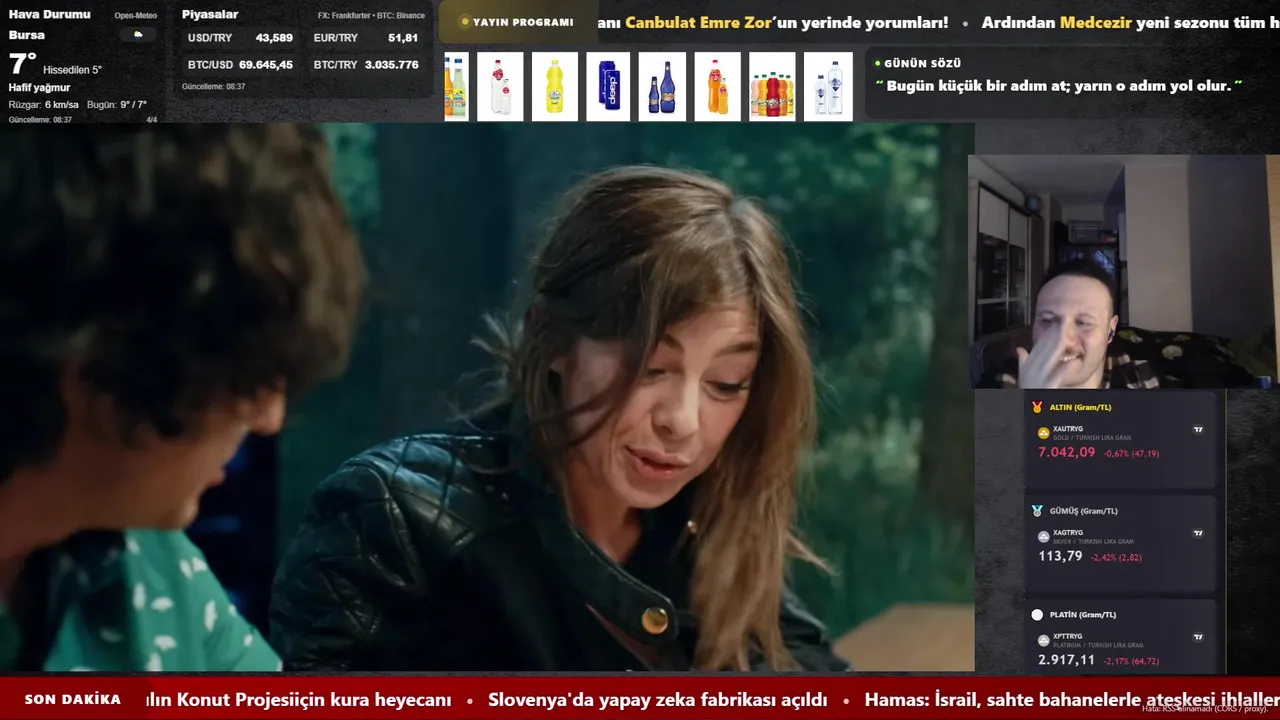Click the FX: Frankfurter • BTC: Binance source text
This screenshot has height=720, width=1280.
pos(371,16)
